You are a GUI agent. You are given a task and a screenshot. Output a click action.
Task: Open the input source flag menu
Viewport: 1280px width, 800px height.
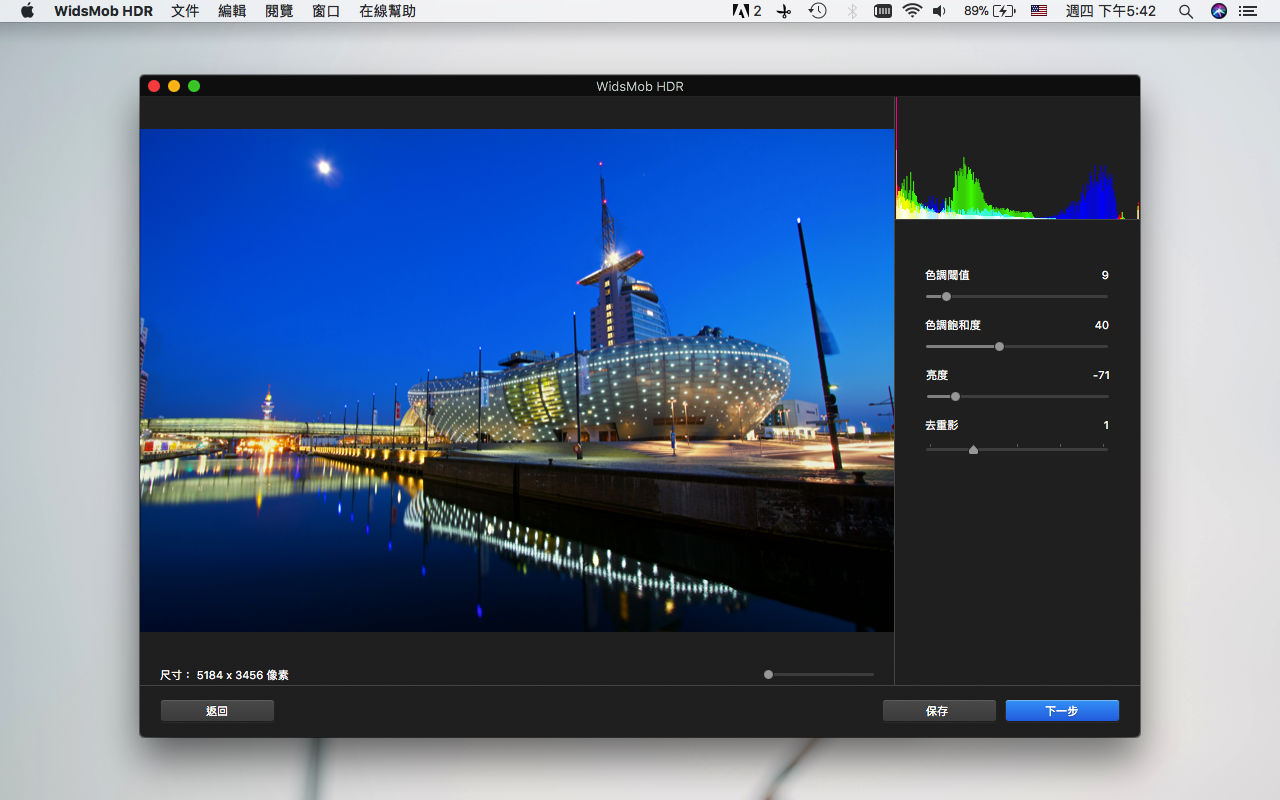pos(1039,11)
